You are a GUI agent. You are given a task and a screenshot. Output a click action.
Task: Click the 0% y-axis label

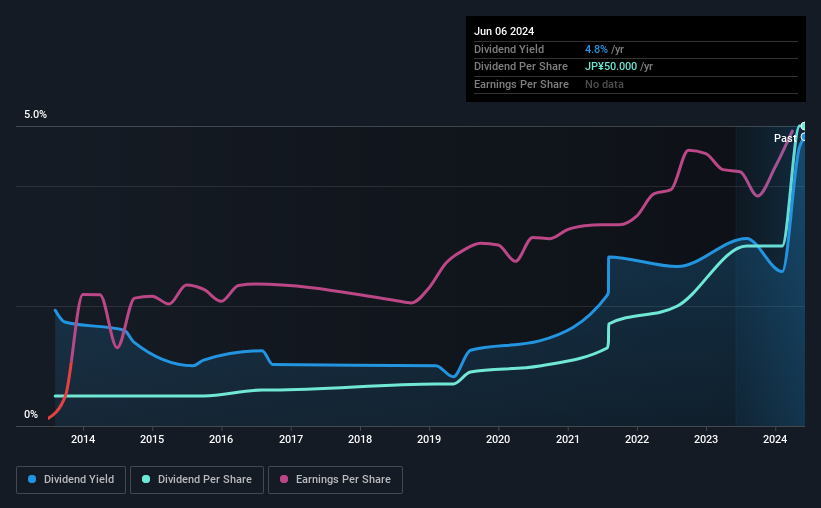[31, 415]
